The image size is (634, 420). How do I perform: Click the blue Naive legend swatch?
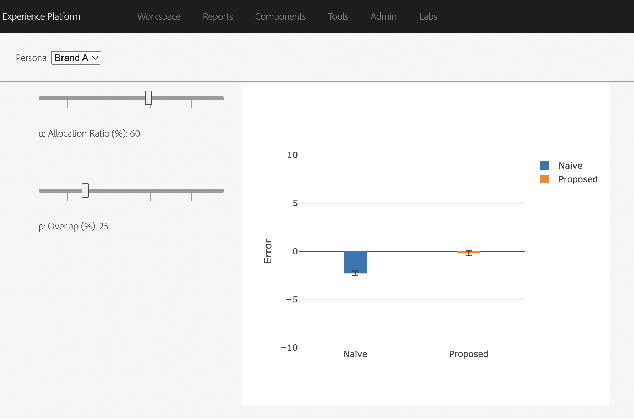coord(545,165)
